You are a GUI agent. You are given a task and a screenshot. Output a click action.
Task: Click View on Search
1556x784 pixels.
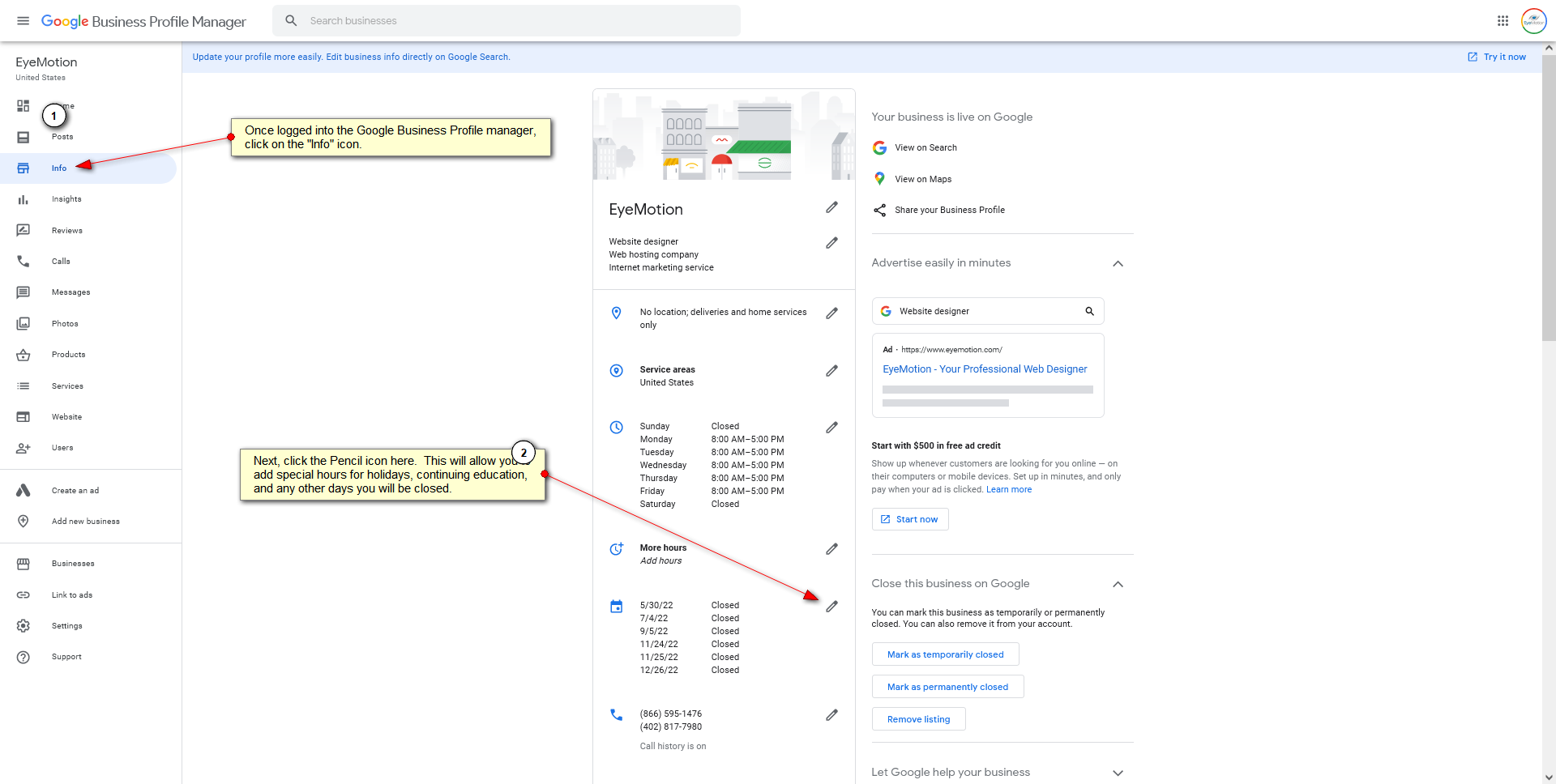(925, 148)
